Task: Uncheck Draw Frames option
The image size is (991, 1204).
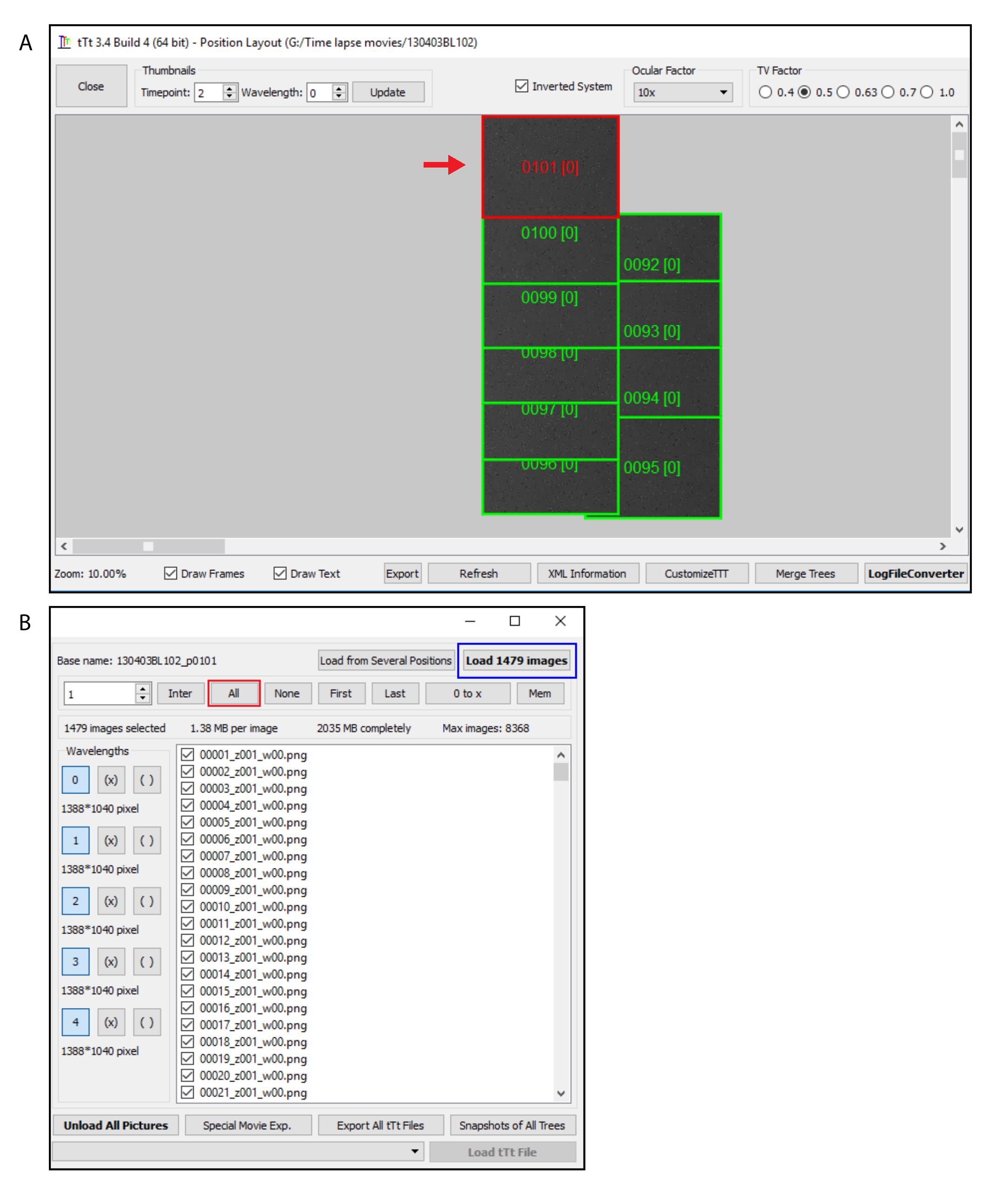Action: [170, 573]
